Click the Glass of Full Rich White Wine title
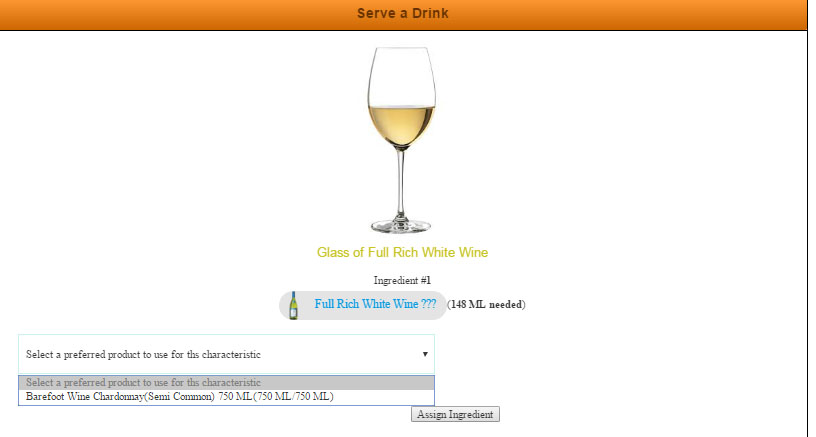Image resolution: width=816 pixels, height=437 pixels. pyautogui.click(x=402, y=252)
